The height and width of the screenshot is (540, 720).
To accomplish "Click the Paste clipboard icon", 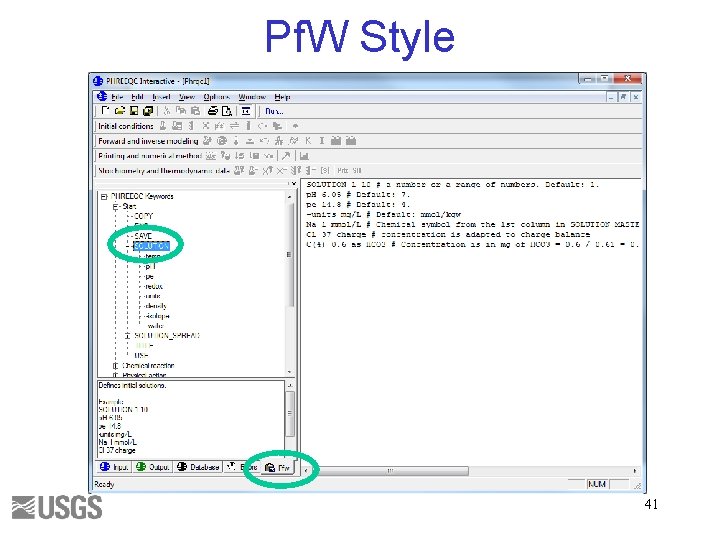I will coord(195,111).
